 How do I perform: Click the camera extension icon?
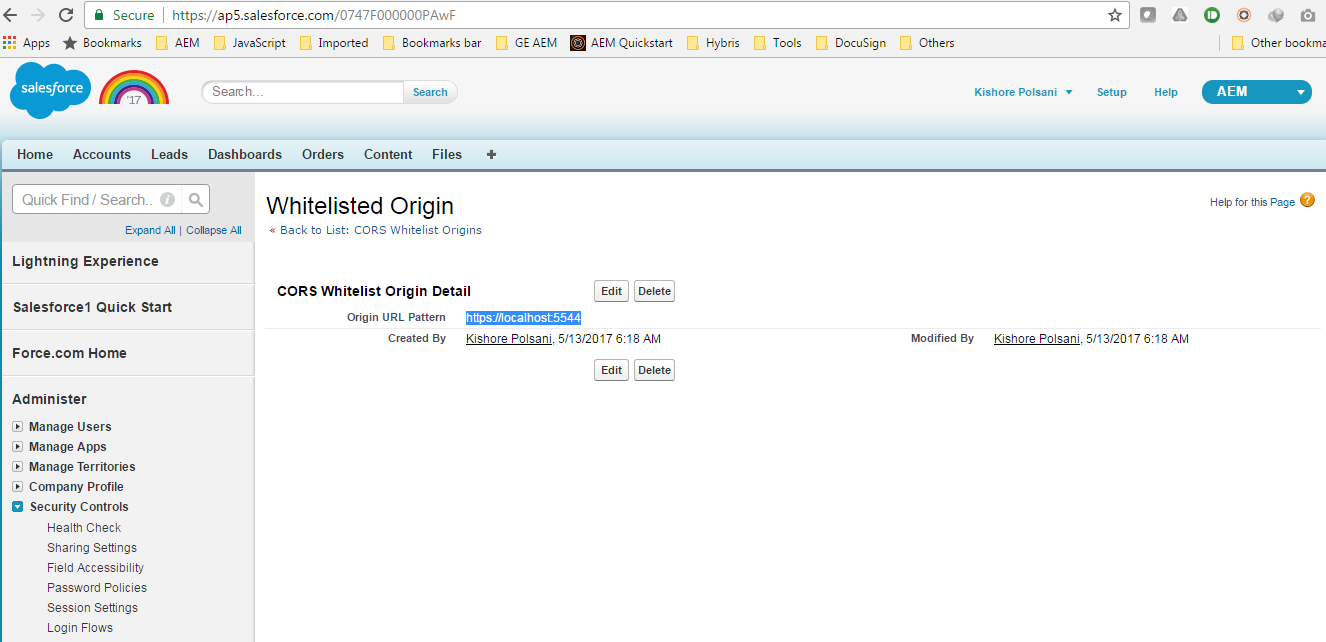[1308, 15]
